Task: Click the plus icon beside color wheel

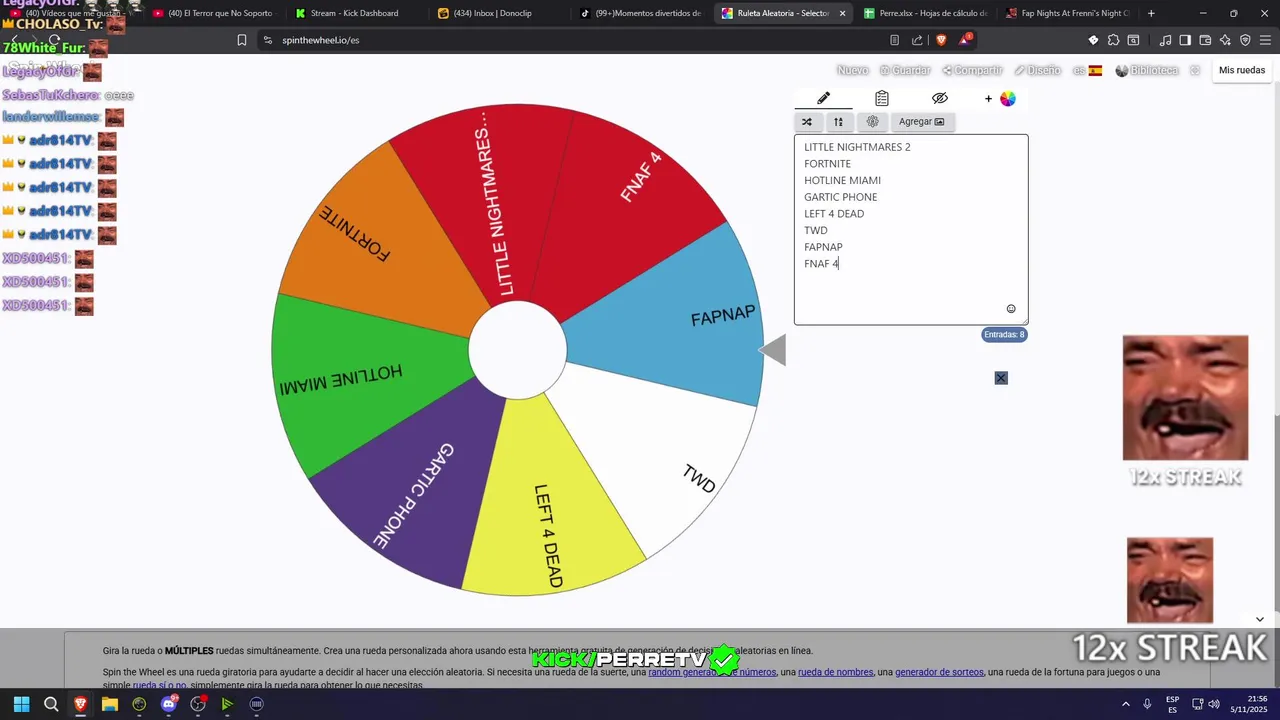Action: [988, 98]
